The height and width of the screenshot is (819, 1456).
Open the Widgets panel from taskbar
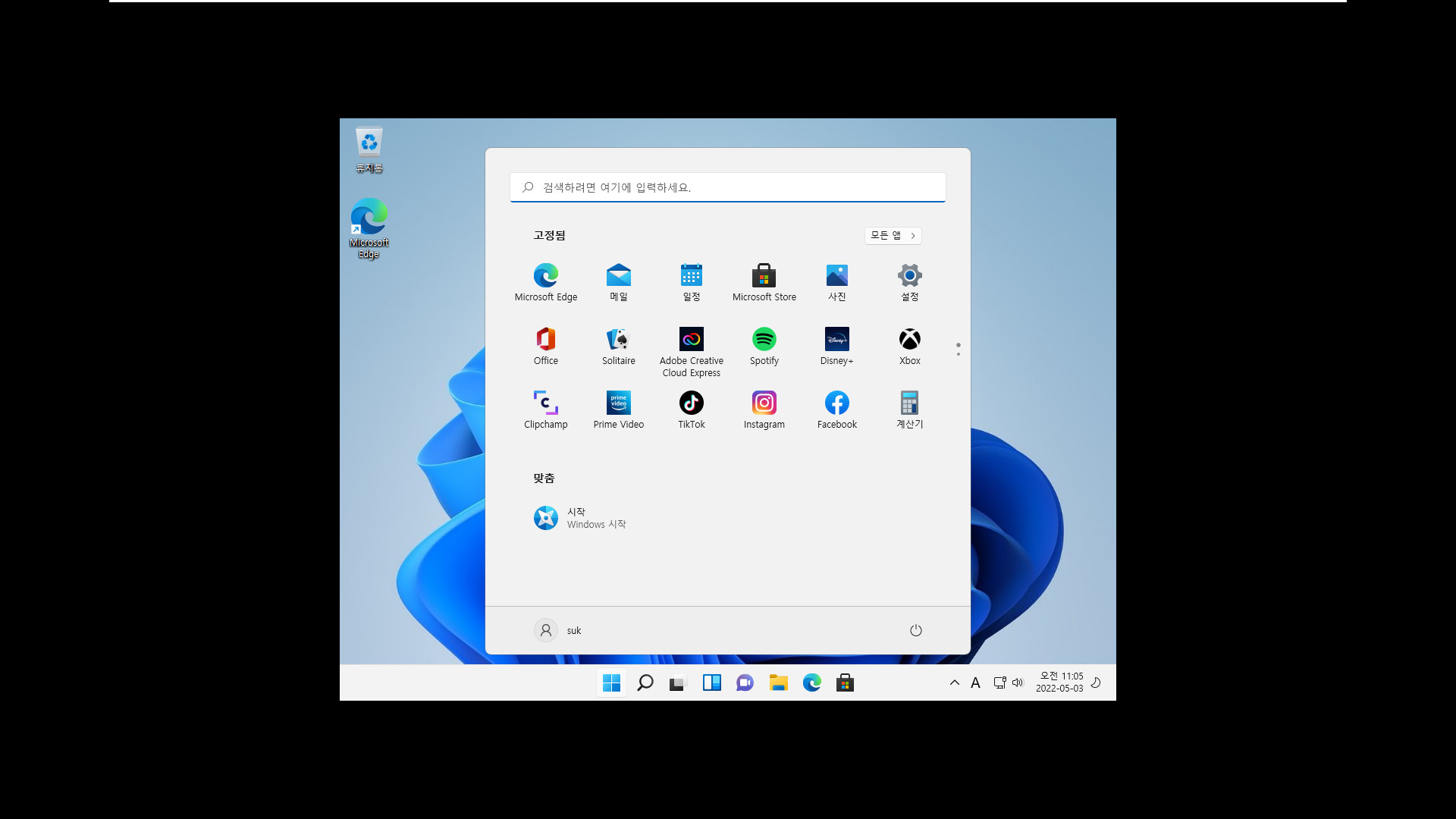click(x=711, y=683)
